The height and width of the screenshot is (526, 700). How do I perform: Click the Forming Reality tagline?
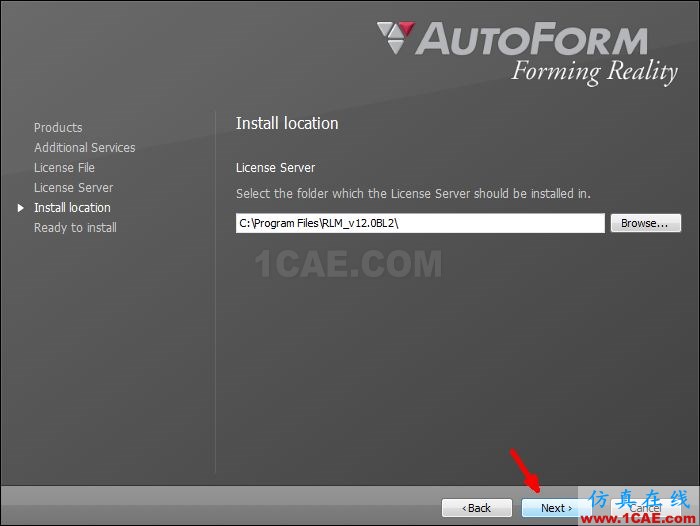coord(594,72)
